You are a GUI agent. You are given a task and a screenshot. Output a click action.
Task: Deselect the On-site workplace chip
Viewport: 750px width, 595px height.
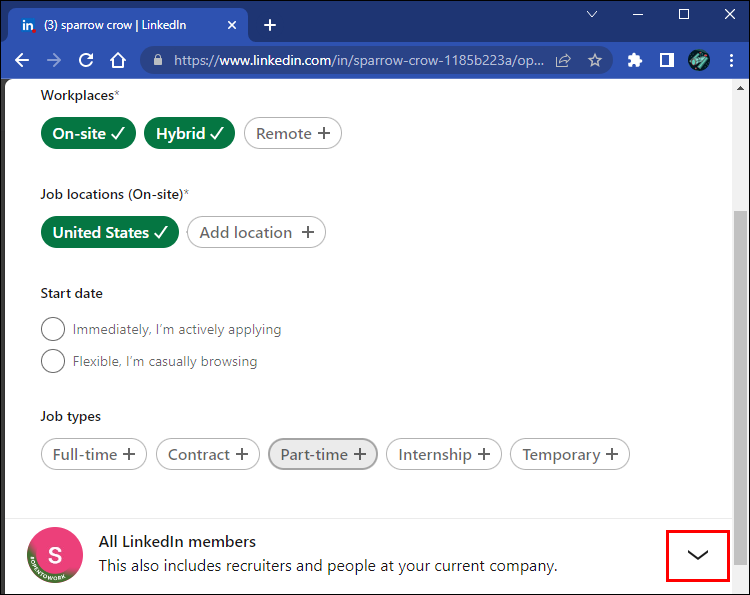tap(88, 133)
